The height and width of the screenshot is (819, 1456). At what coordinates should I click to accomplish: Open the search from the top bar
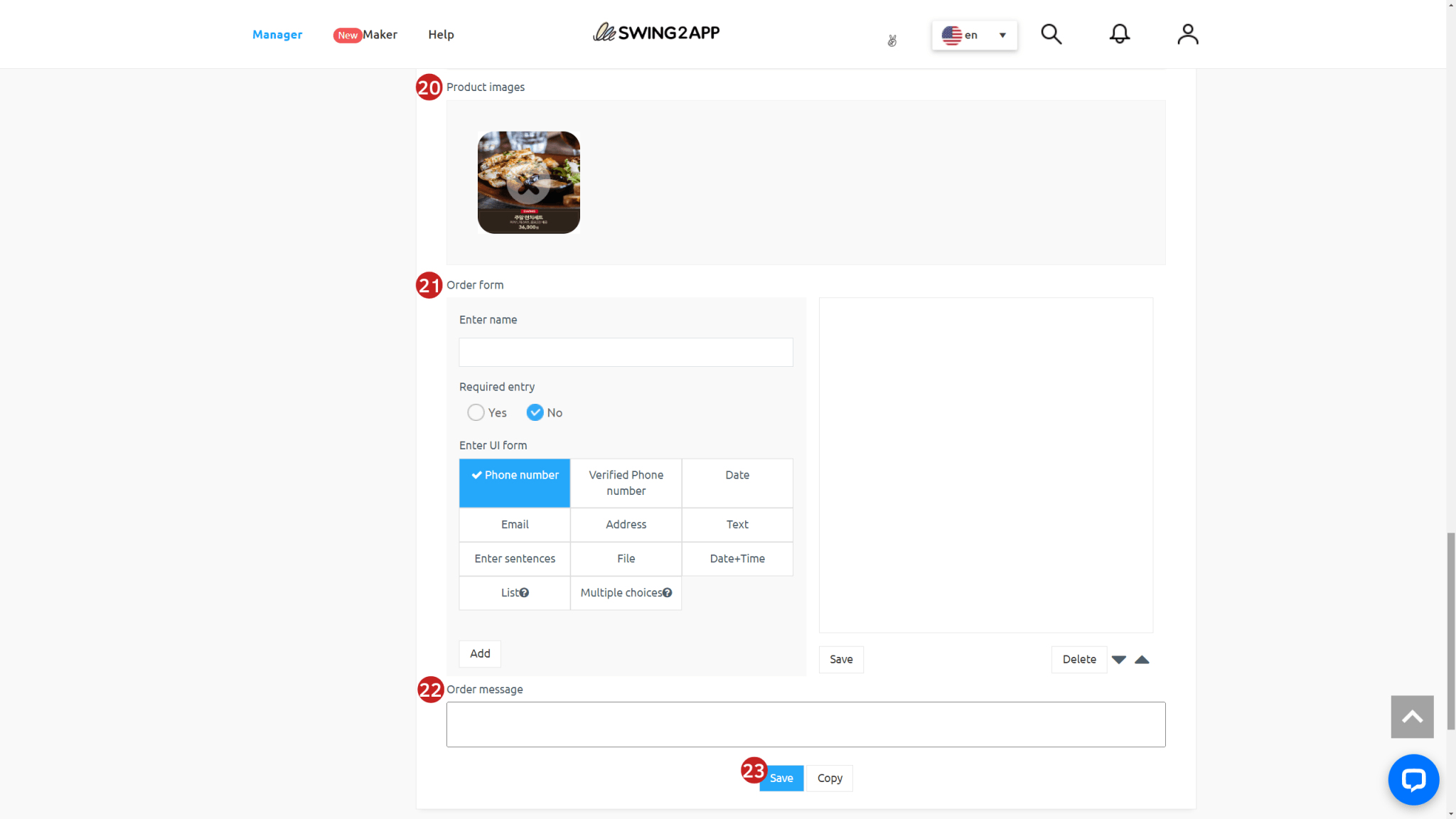tap(1051, 33)
